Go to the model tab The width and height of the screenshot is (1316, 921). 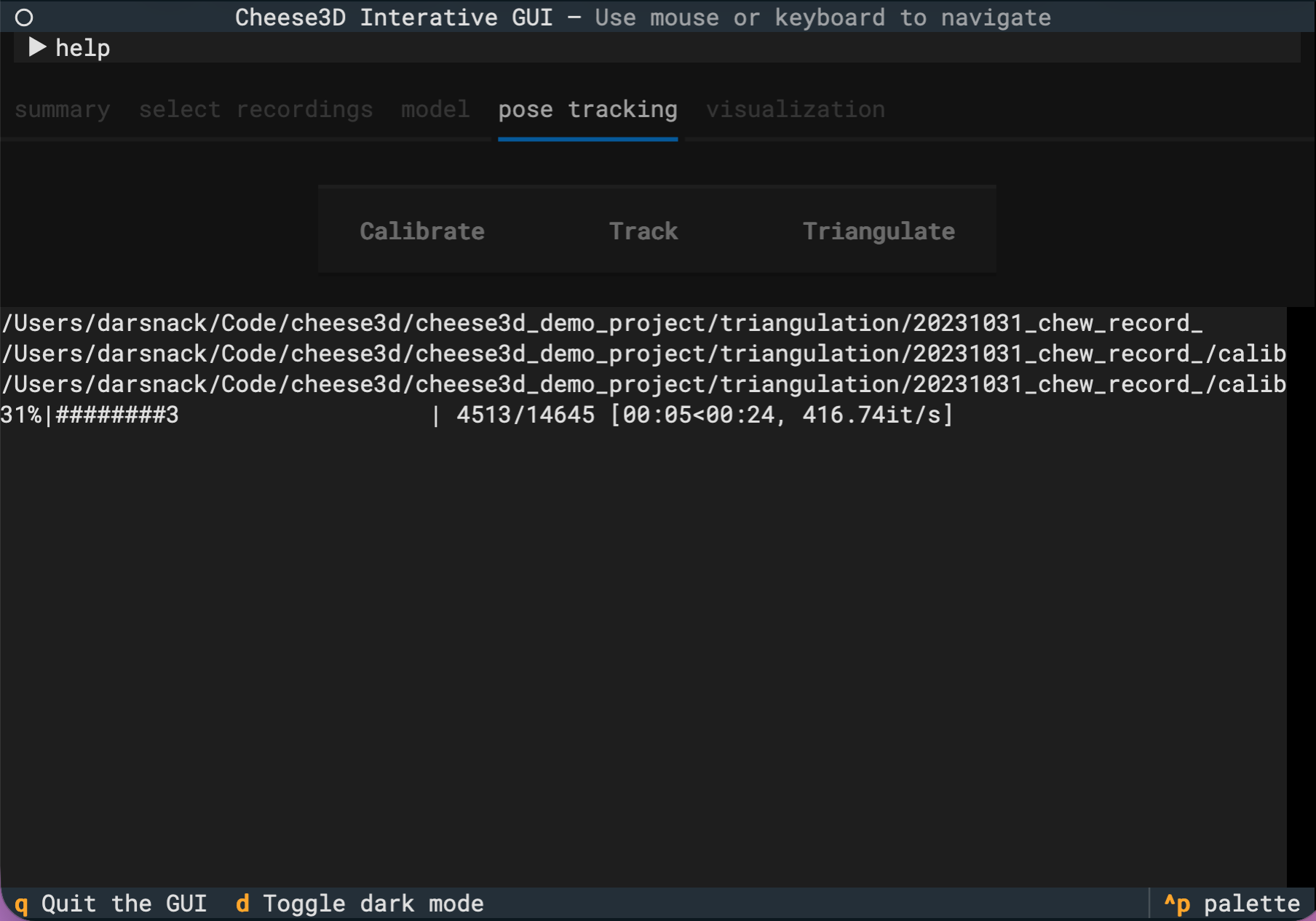pos(435,110)
